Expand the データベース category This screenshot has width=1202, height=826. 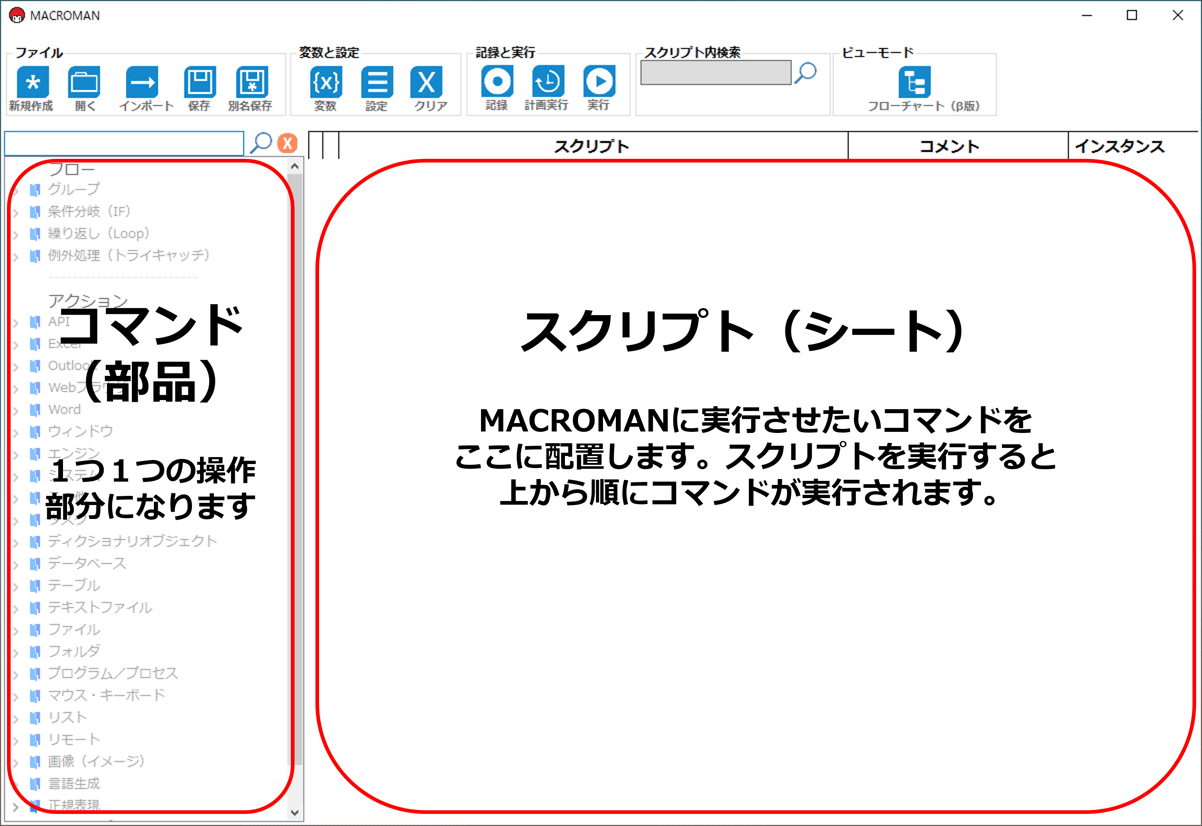16,564
